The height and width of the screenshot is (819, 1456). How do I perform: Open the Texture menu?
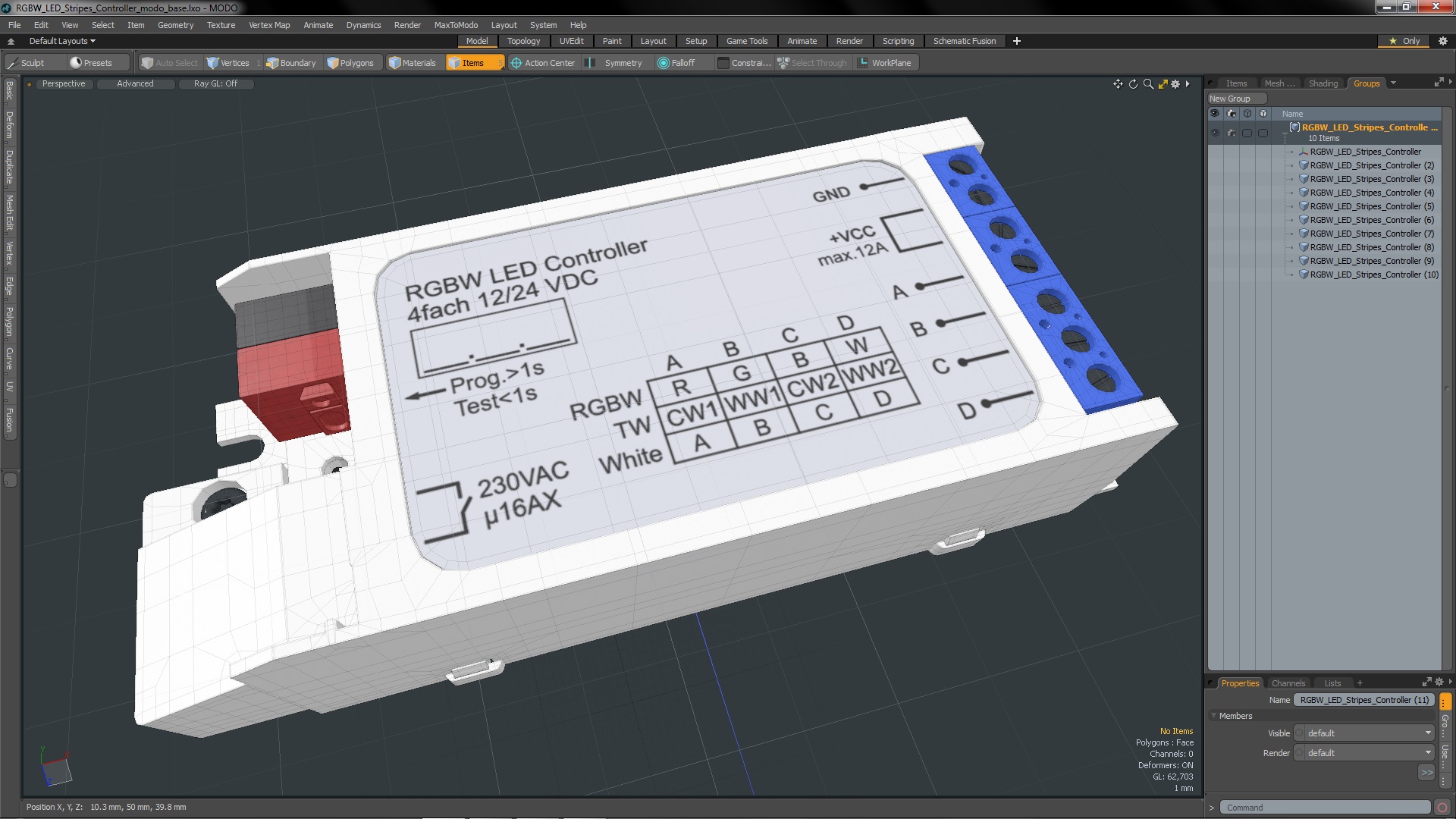(x=221, y=25)
